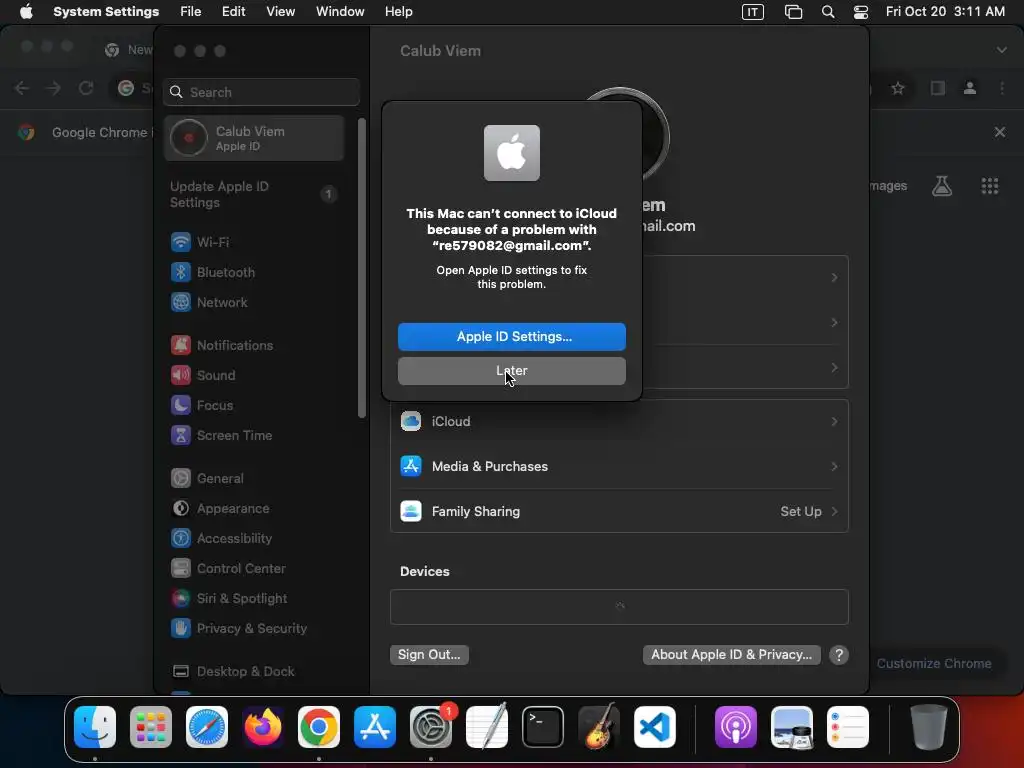The width and height of the screenshot is (1024, 768).
Task: Launch Firefox from the Dock
Action: [x=263, y=727]
